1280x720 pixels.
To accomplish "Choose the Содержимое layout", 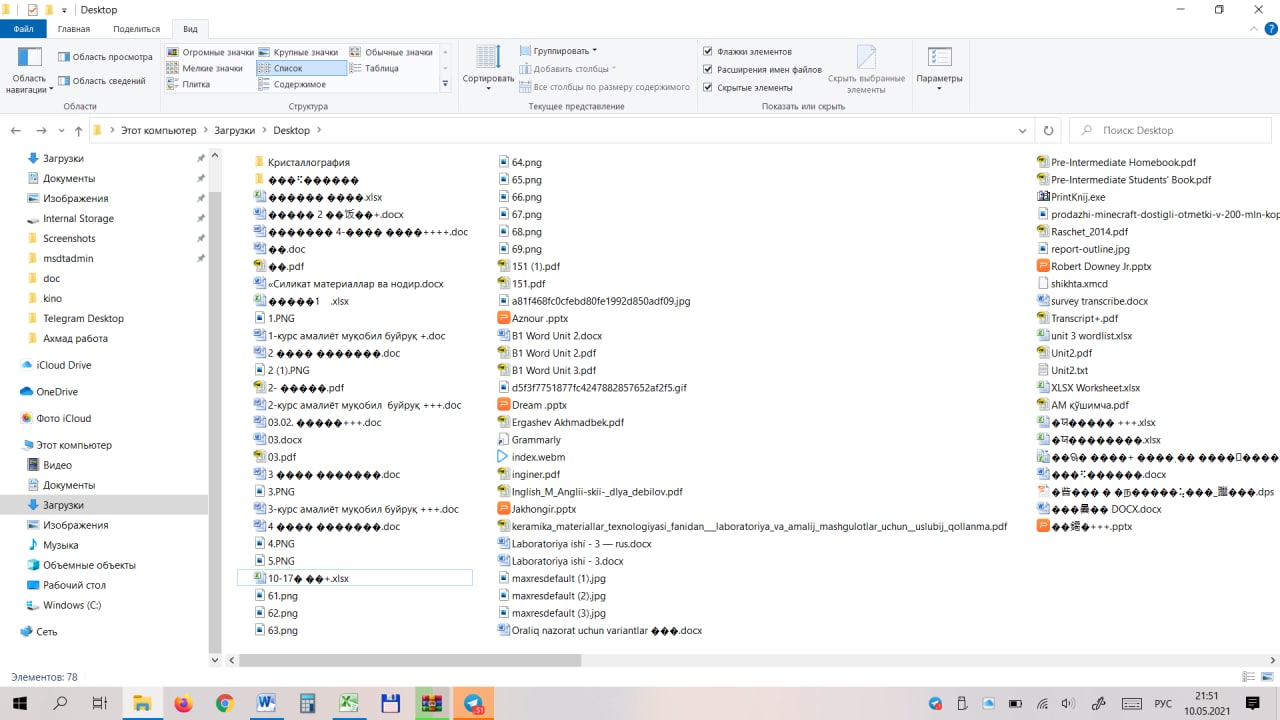I will pyautogui.click(x=292, y=84).
